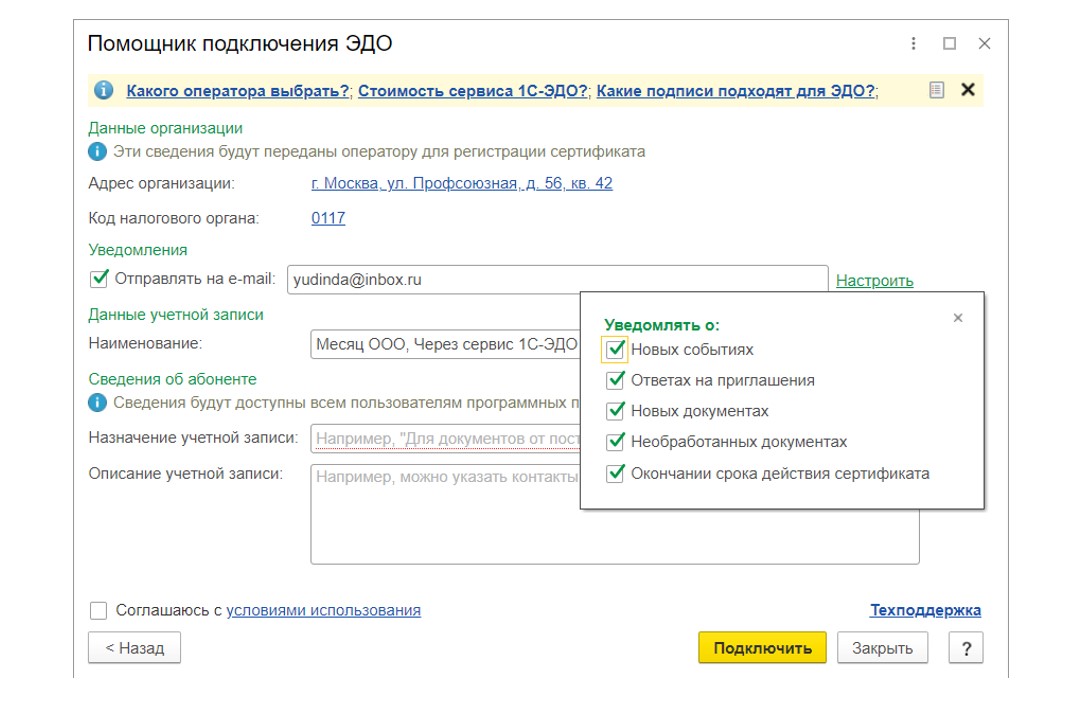Uncheck "Ответах на приглашения" option
Screen dimensions: 1071x718
615,381
